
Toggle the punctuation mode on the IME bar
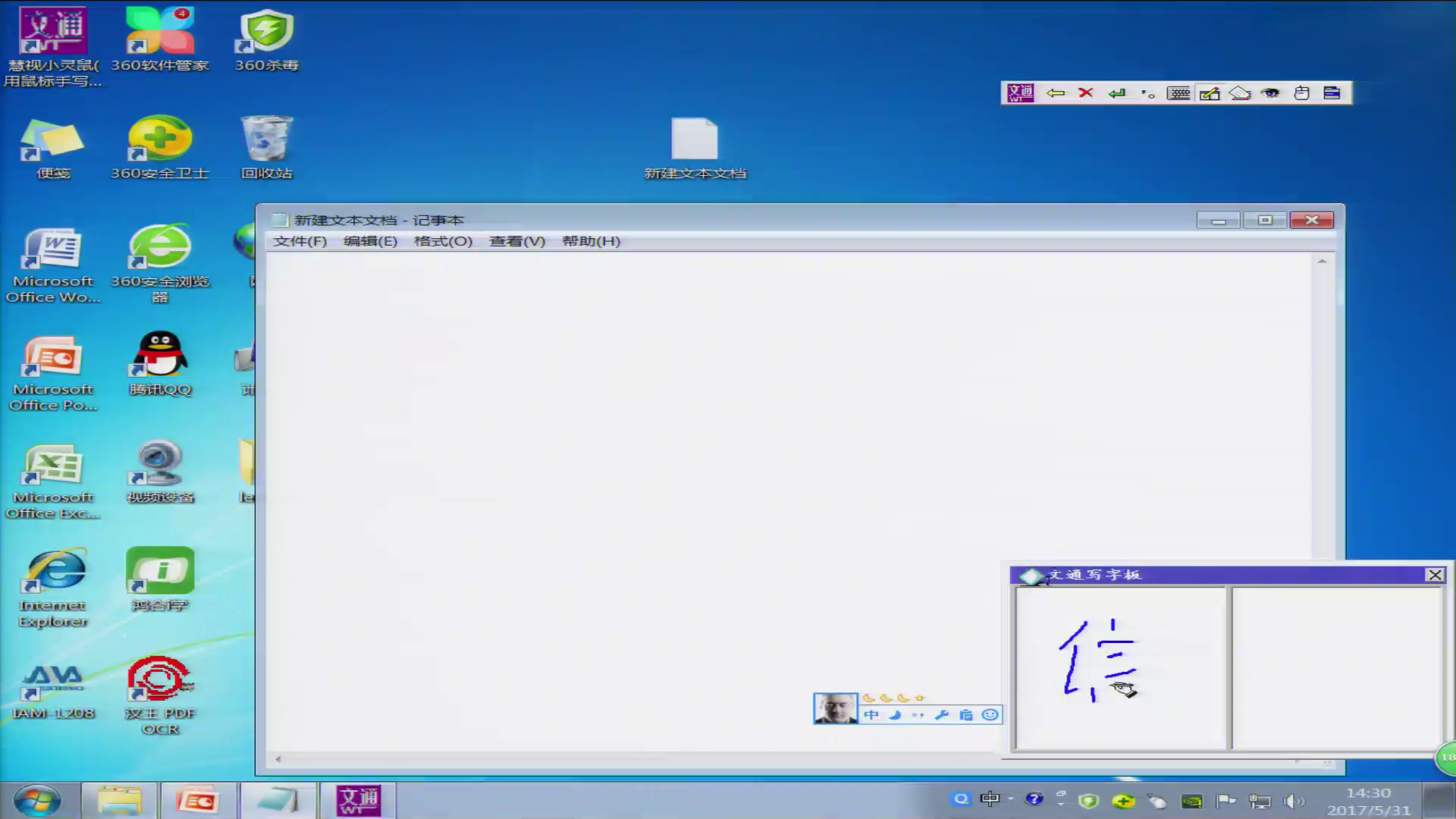[x=918, y=714]
